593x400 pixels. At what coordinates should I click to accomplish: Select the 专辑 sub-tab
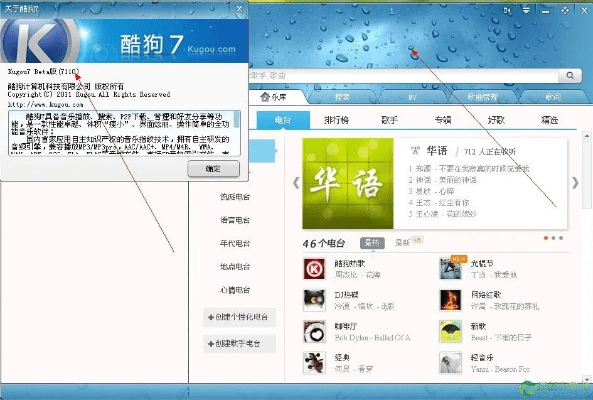point(442,120)
